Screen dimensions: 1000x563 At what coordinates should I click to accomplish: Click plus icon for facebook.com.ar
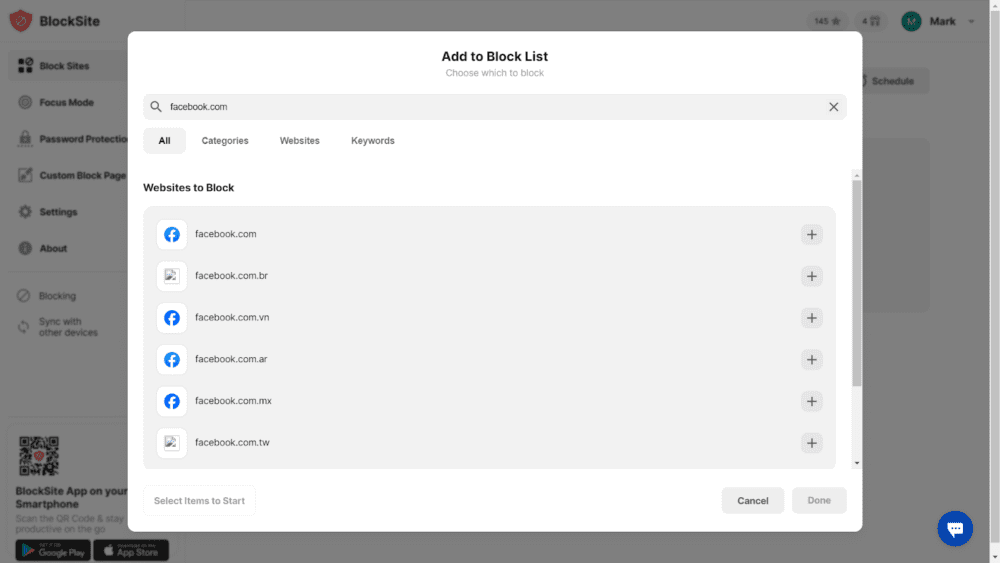pos(811,360)
